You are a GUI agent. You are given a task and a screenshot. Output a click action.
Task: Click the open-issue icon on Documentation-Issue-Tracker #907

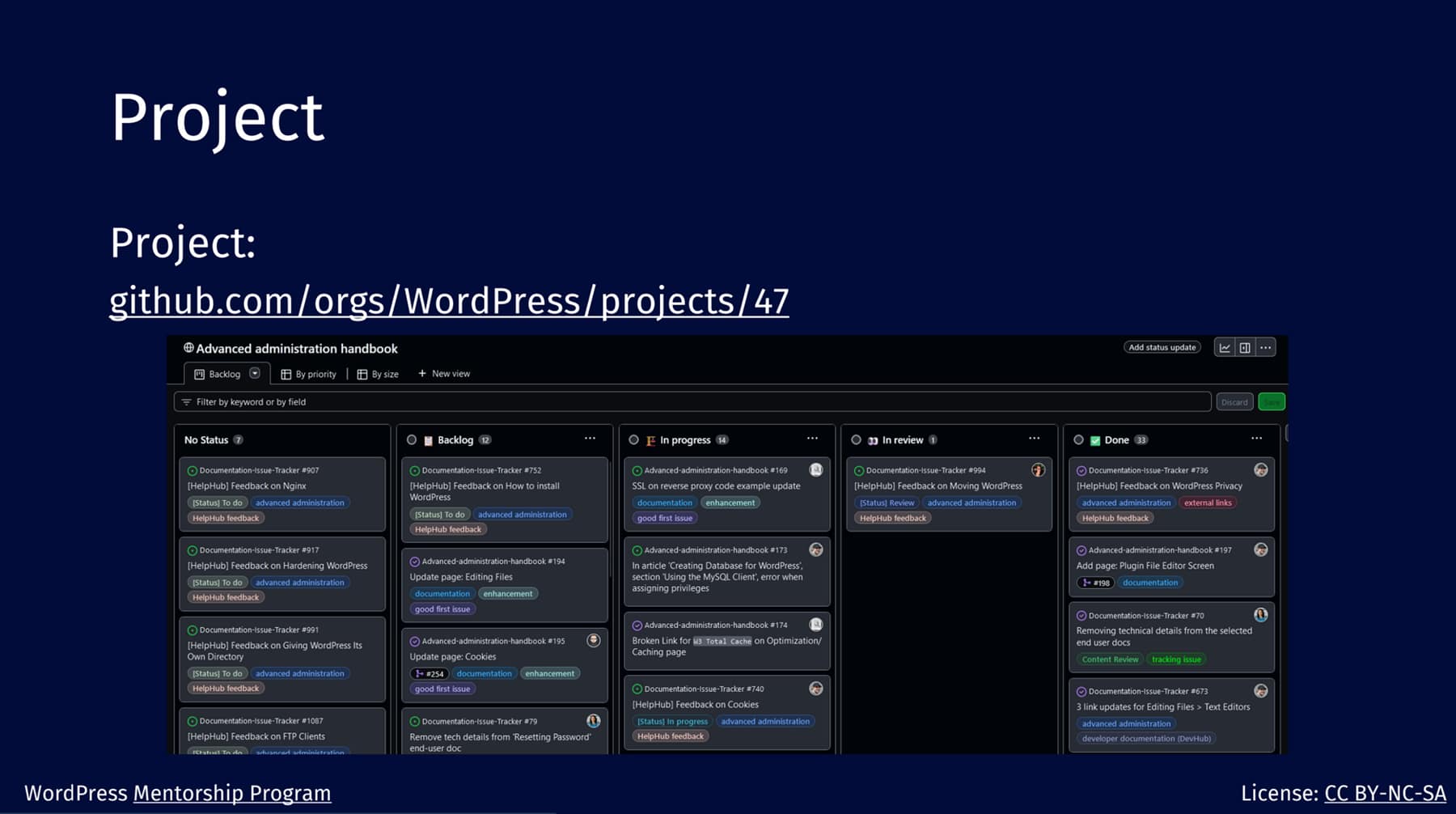click(191, 470)
